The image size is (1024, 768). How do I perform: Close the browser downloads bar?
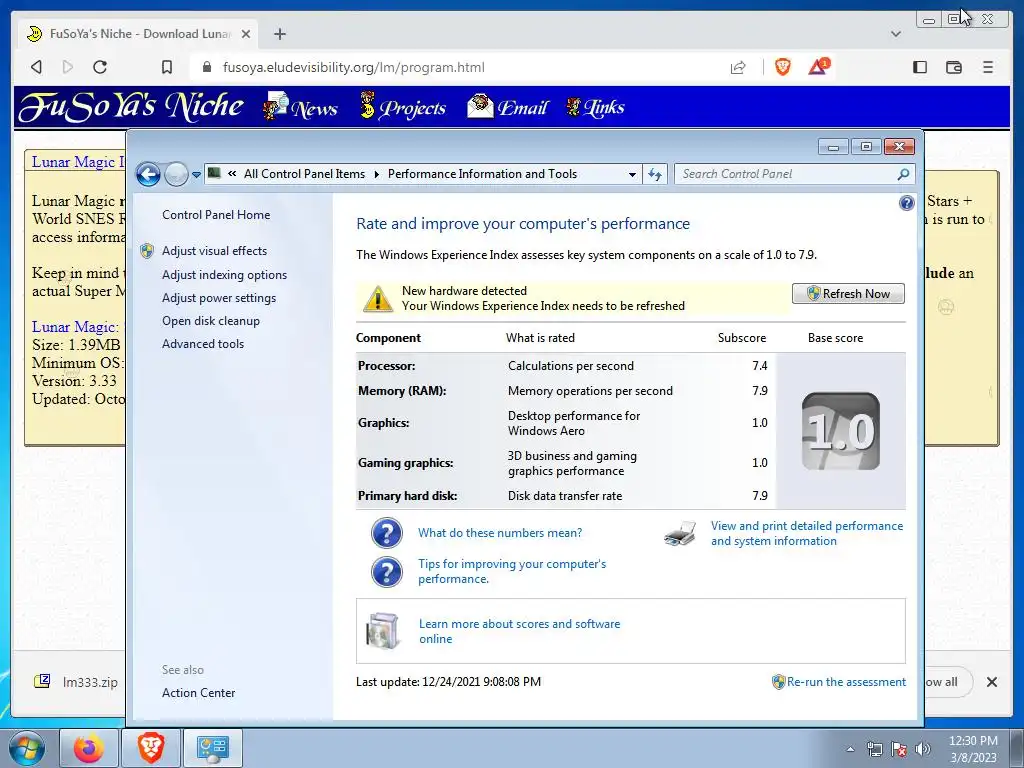[x=991, y=682]
